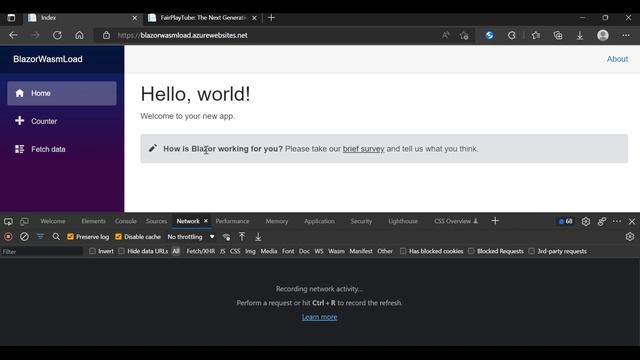Switch to the Sources DevTools tab
640x360 pixels.
pos(156,221)
